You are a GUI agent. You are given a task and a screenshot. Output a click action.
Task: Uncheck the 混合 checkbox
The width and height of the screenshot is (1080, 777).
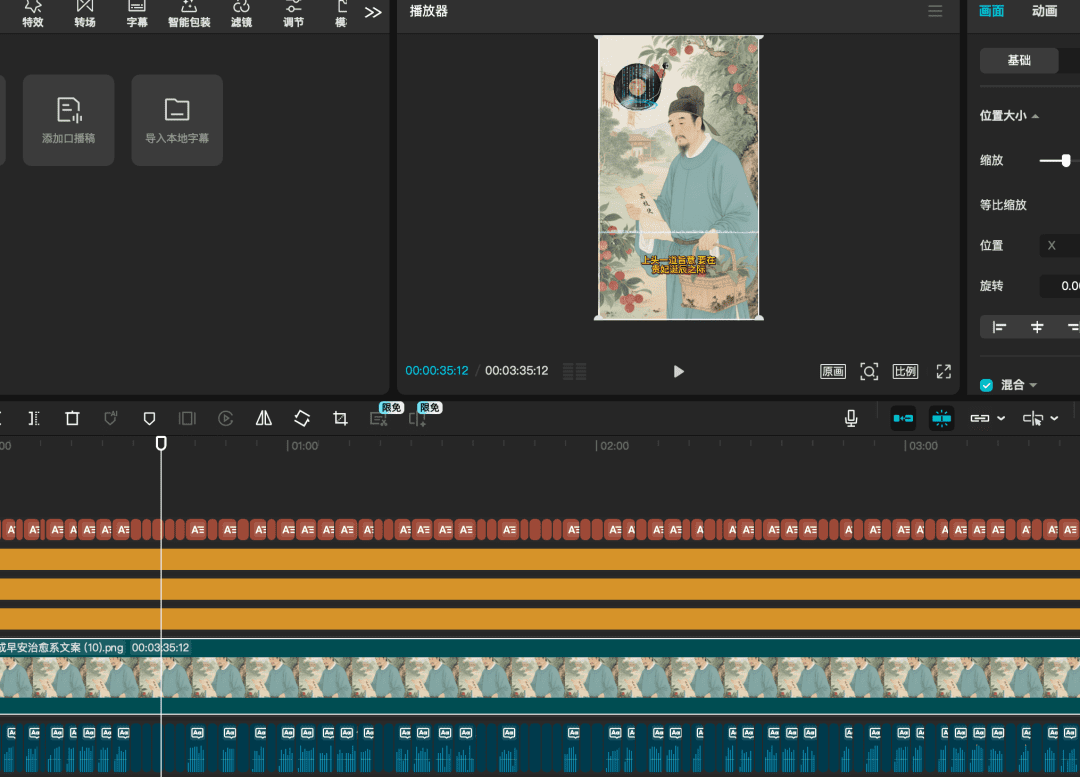[986, 385]
